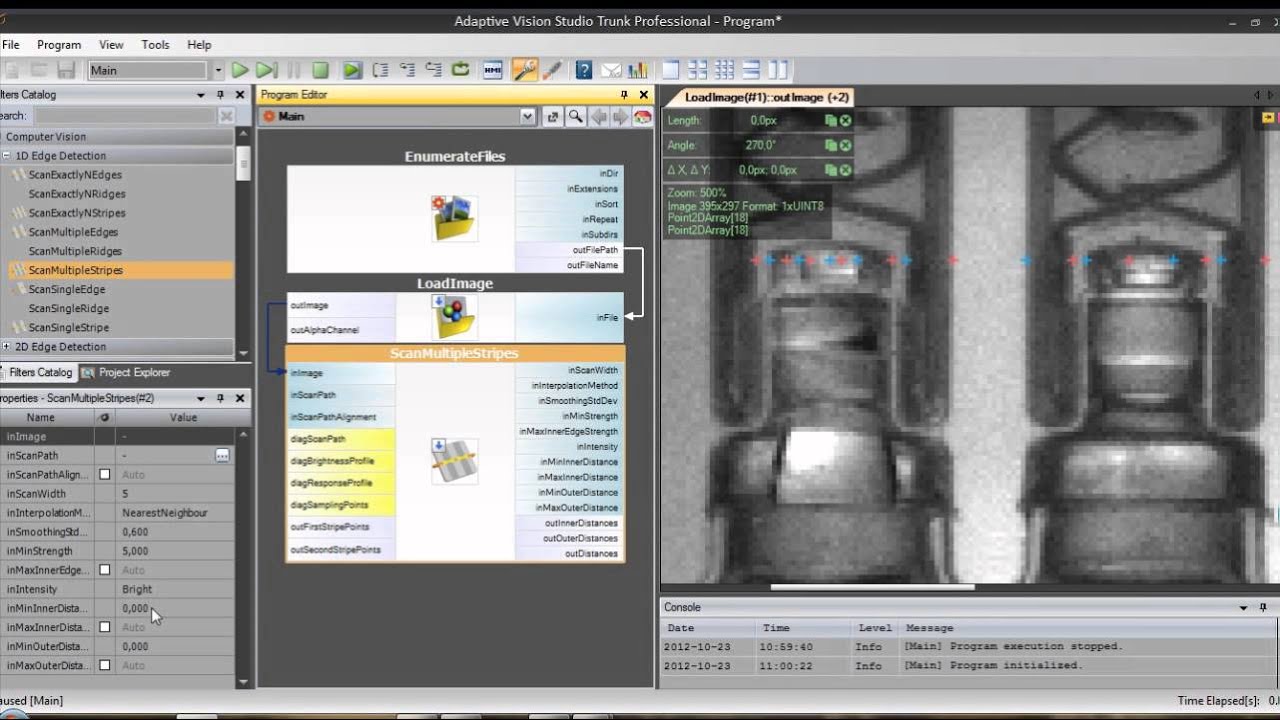1280x720 pixels.
Task: Toggle the inMaxOuterDistance Auto checkbox
Action: (104, 665)
